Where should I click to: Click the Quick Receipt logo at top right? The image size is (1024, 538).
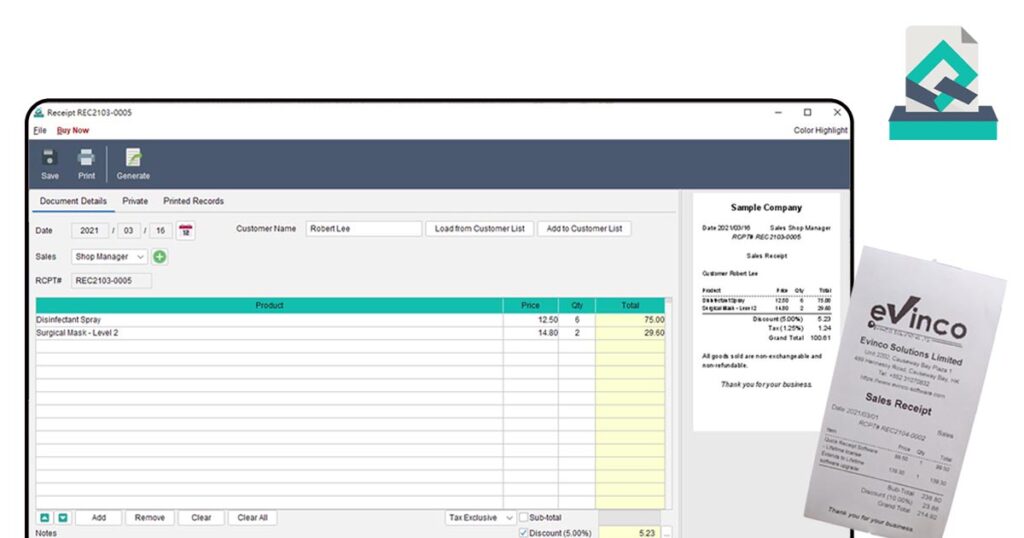coord(942,83)
